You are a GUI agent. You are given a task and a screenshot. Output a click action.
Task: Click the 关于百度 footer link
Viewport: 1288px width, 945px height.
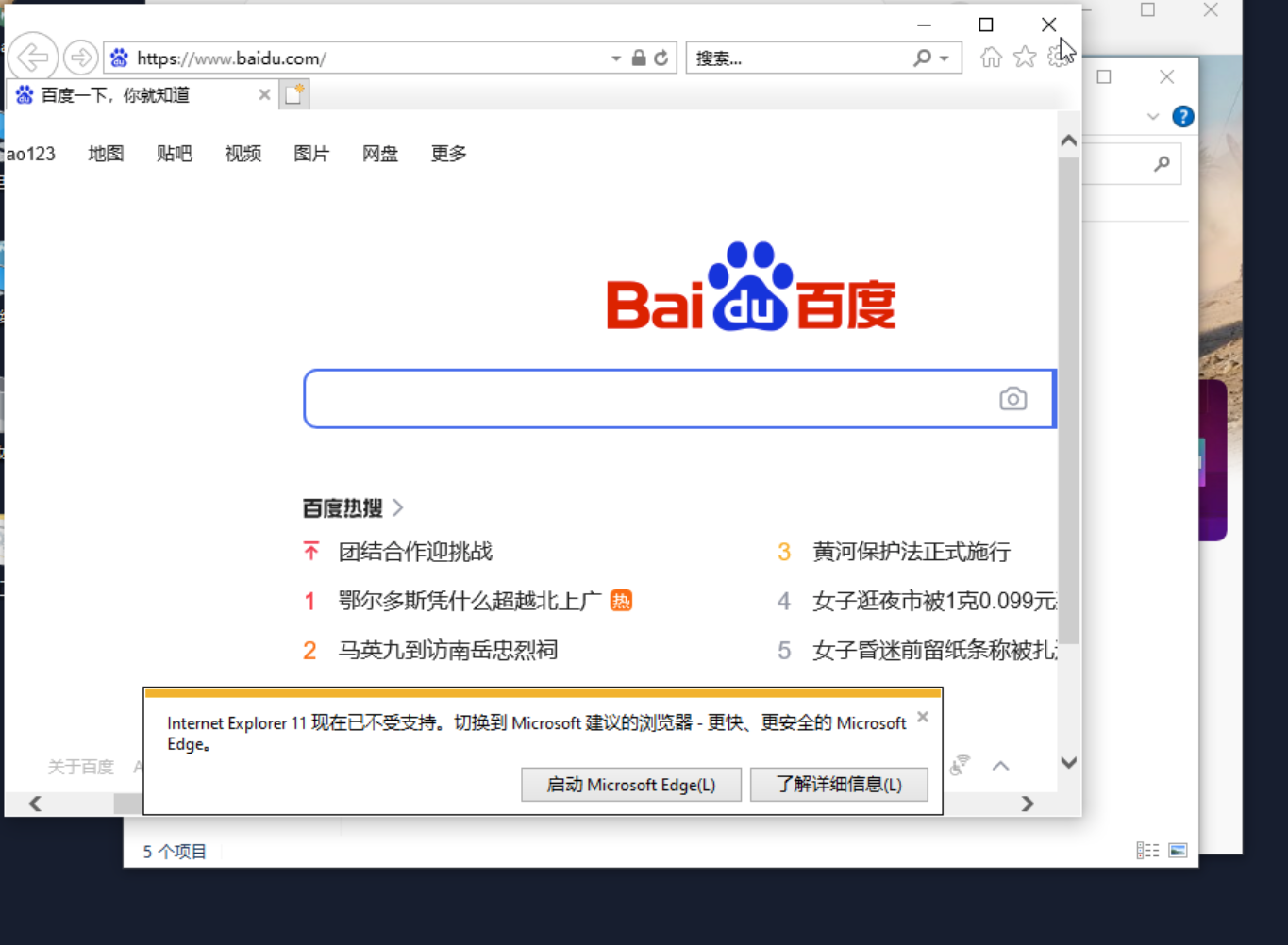click(81, 767)
